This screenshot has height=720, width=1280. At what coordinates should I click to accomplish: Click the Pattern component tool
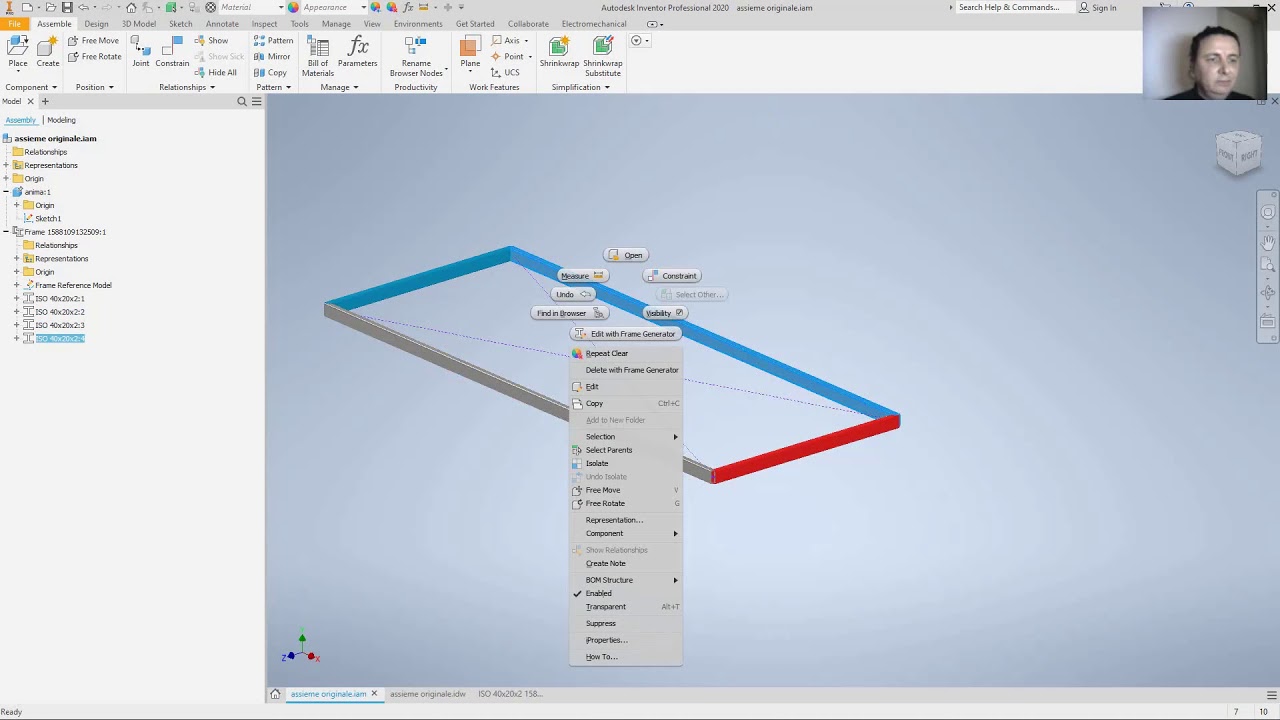(x=273, y=40)
